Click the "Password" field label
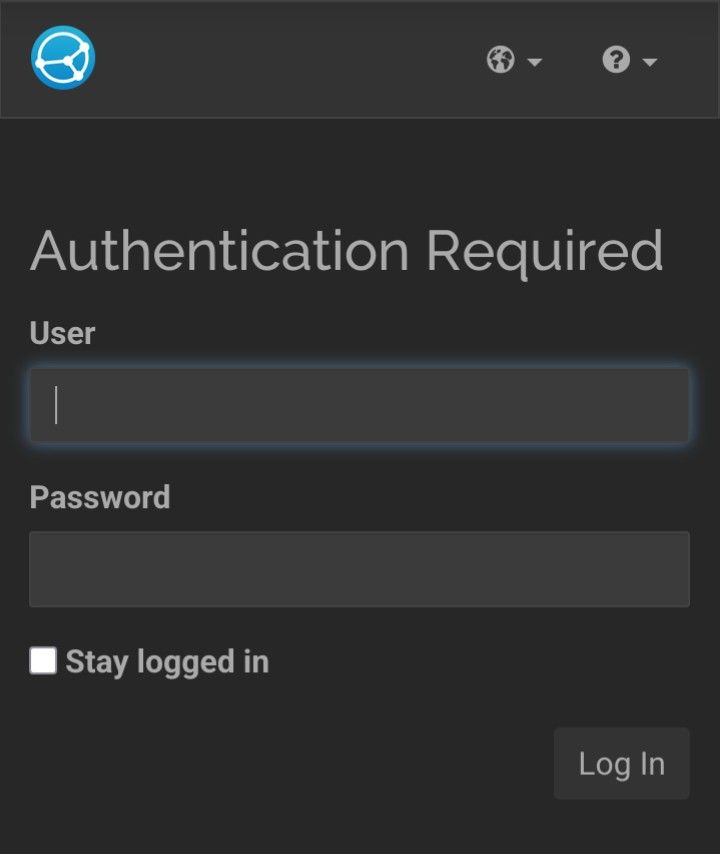This screenshot has height=854, width=720. click(100, 497)
